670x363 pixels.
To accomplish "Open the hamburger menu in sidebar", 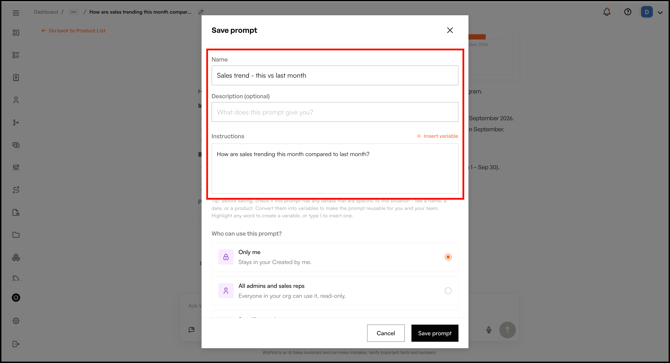I will (x=16, y=13).
